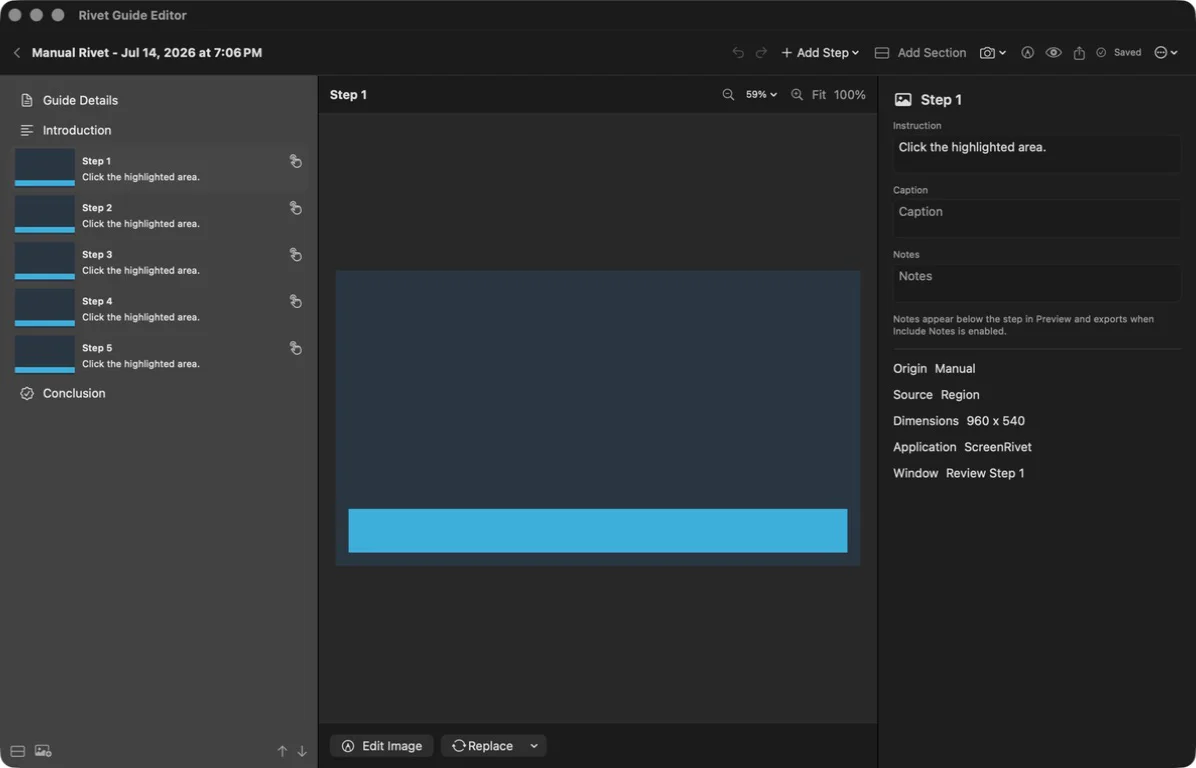1196x768 pixels.
Task: Click the add section icon in sidebar footer
Action: coord(18,751)
